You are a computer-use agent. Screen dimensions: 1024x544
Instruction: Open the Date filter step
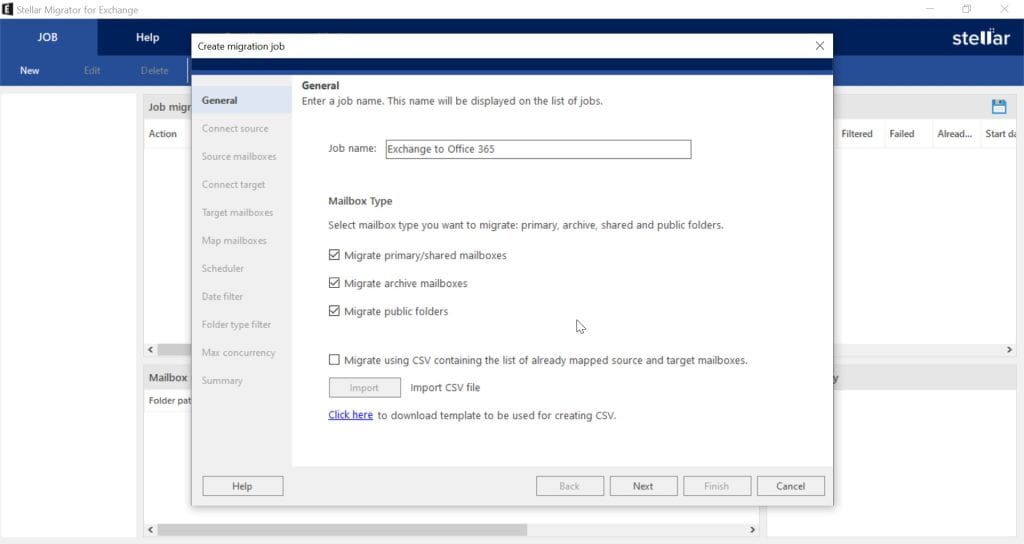[223, 296]
